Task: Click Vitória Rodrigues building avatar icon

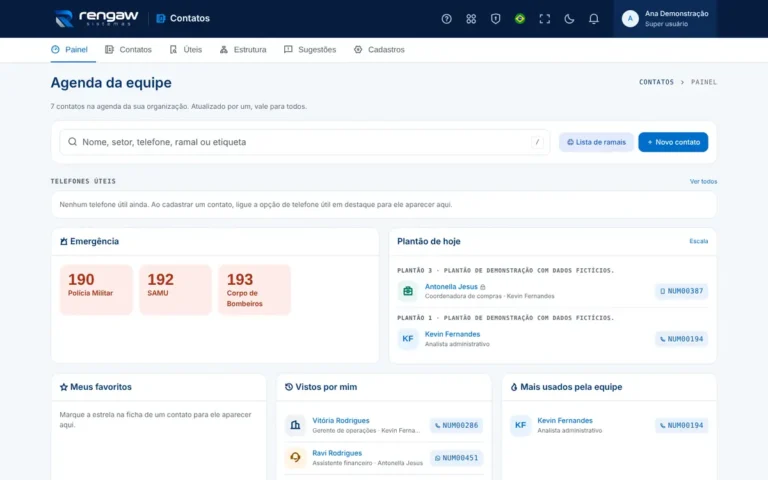Action: pyautogui.click(x=295, y=425)
